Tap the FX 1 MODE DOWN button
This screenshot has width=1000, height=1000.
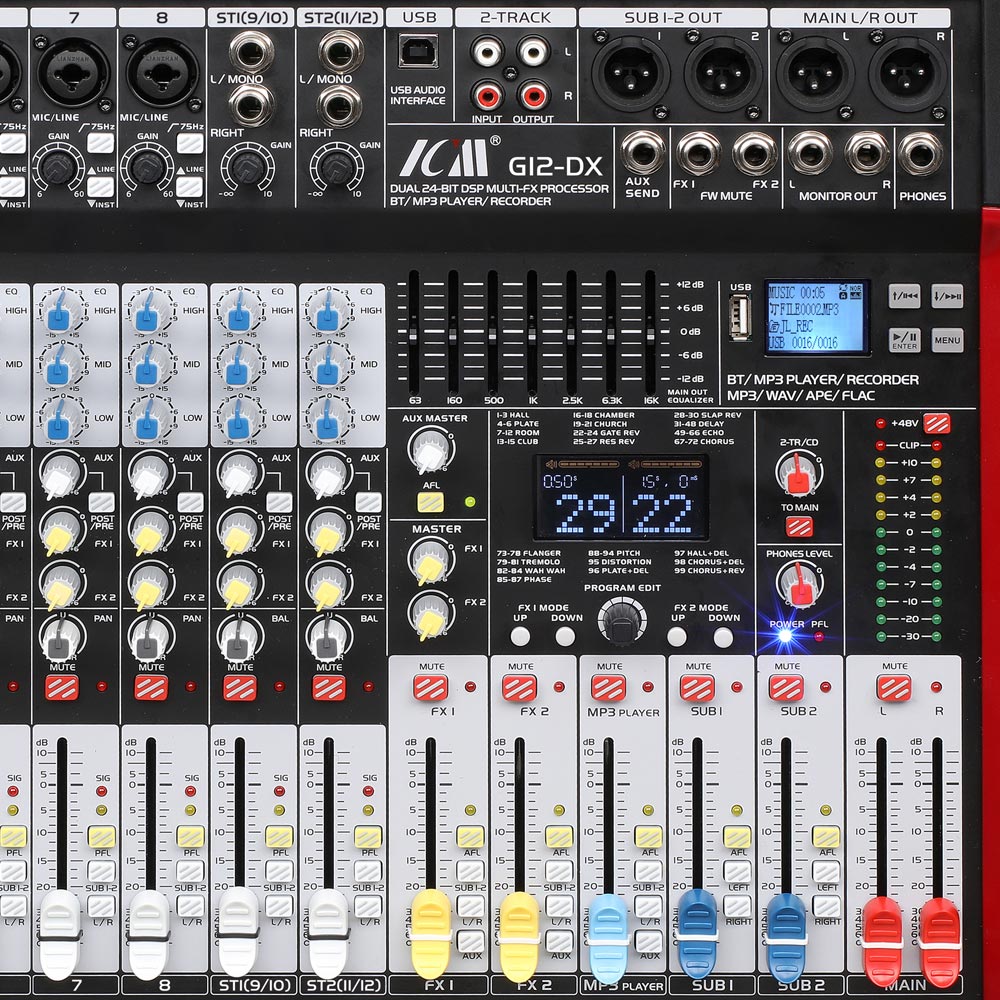click(565, 636)
